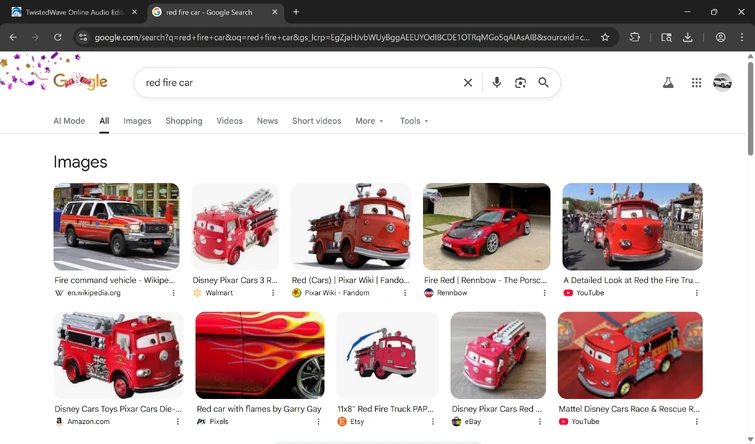The height and width of the screenshot is (444, 755).
Task: Open the fire command SUV image thumbnail
Action: 116,226
